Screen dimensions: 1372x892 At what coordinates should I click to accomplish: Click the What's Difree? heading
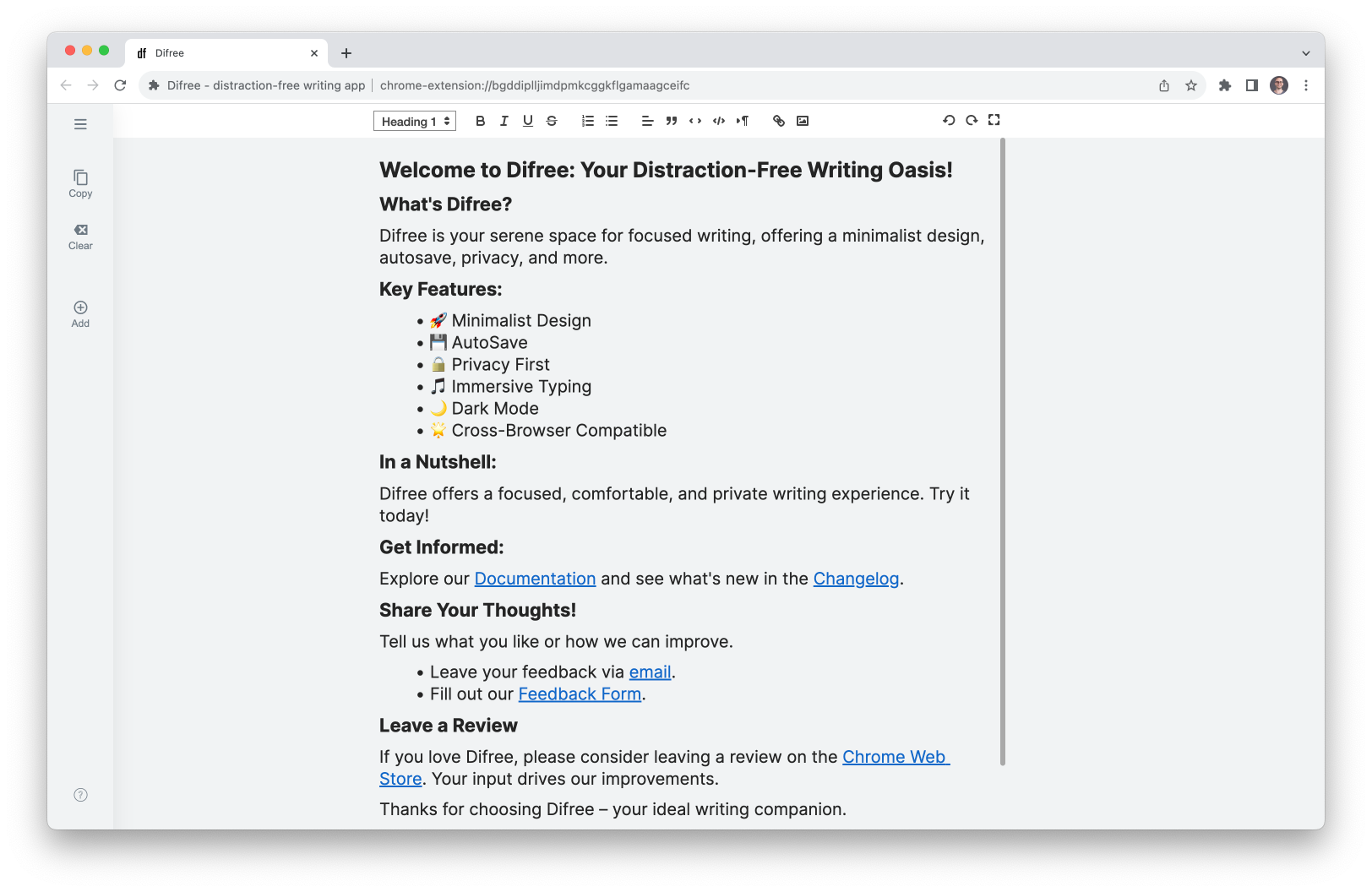coord(446,204)
